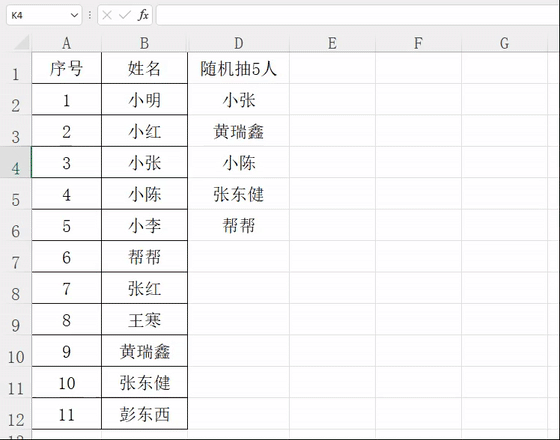Select cell 小李 in column B
This screenshot has height=440, width=560.
(x=144, y=225)
